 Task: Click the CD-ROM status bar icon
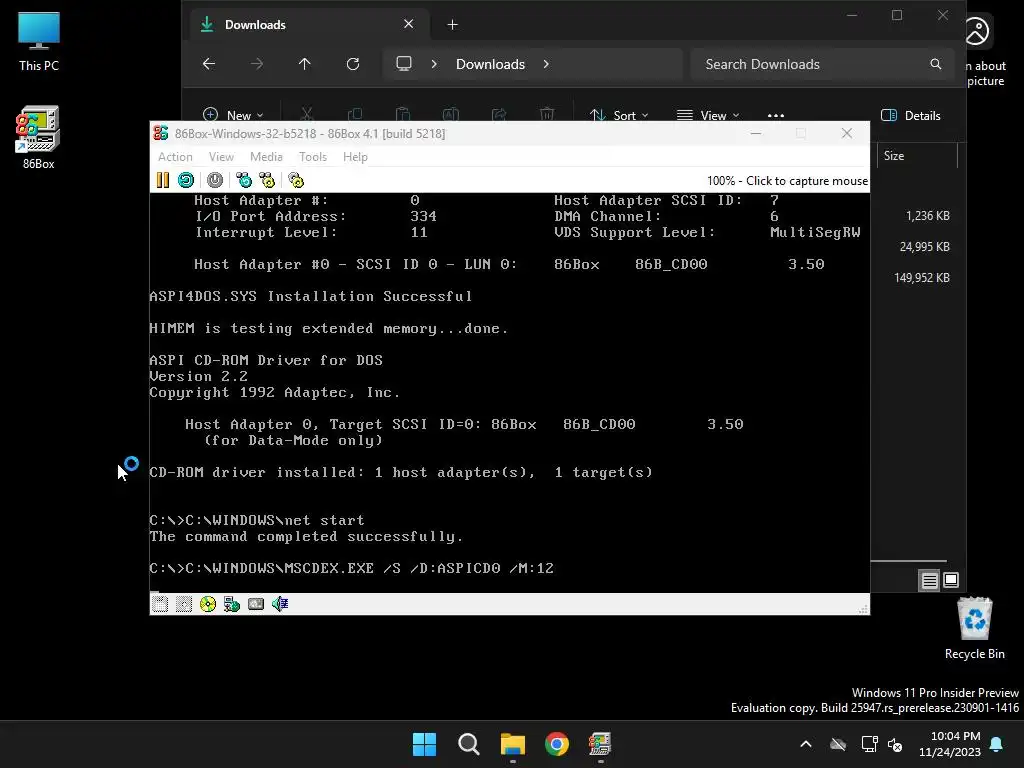click(x=208, y=604)
